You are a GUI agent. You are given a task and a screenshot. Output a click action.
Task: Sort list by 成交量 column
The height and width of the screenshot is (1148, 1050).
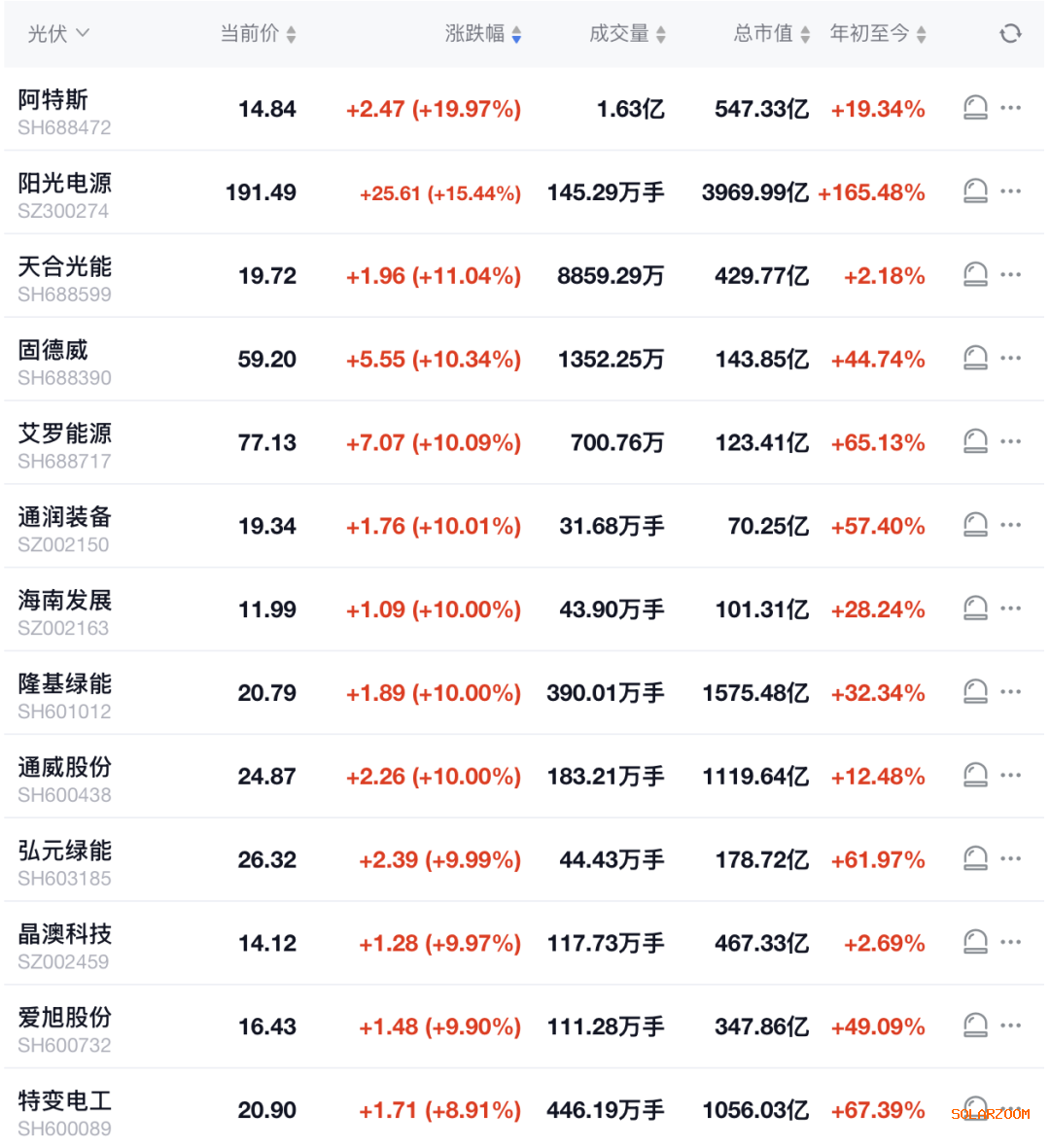coord(627,34)
